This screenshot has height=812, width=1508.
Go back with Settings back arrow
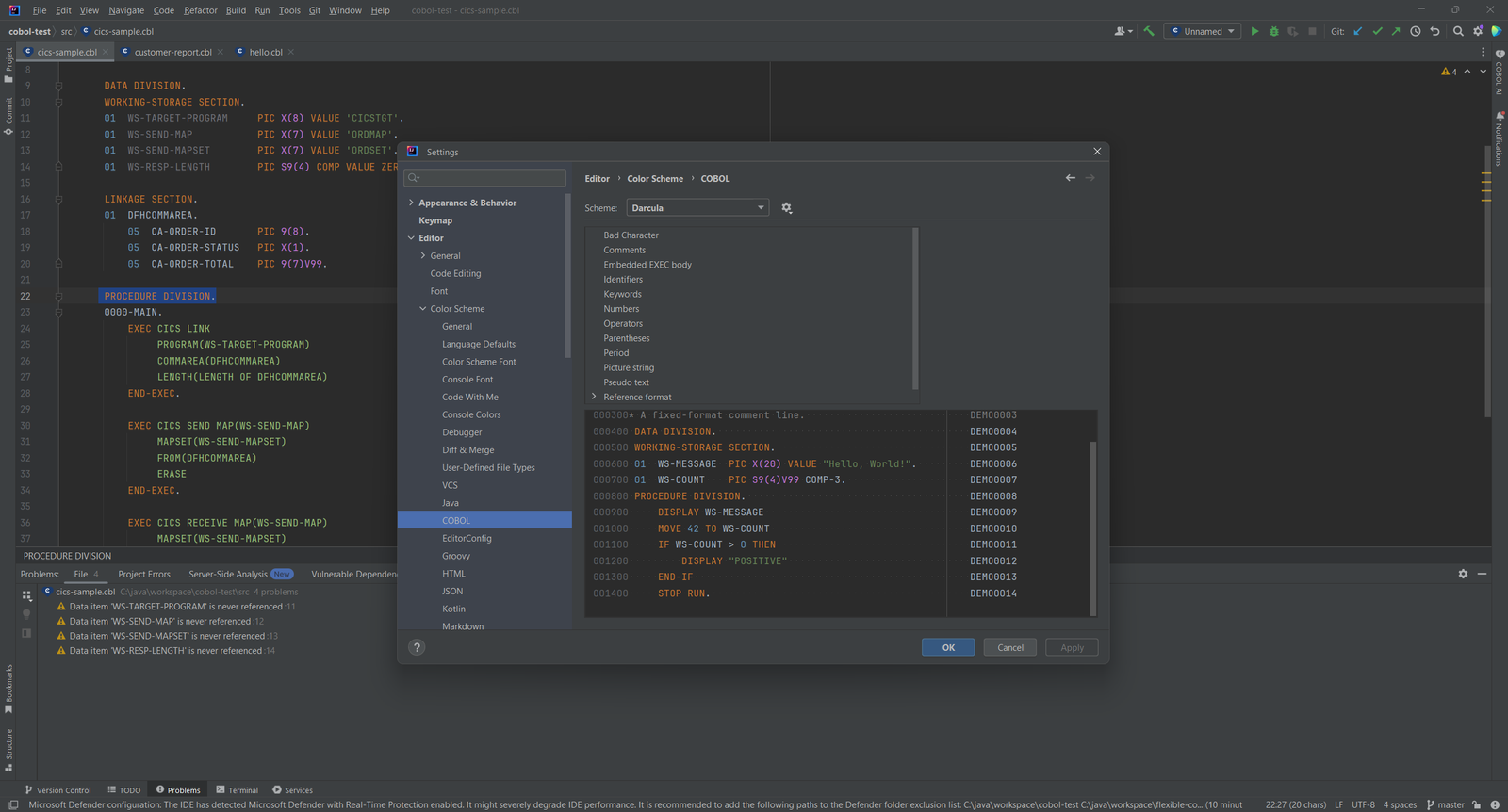click(x=1071, y=178)
